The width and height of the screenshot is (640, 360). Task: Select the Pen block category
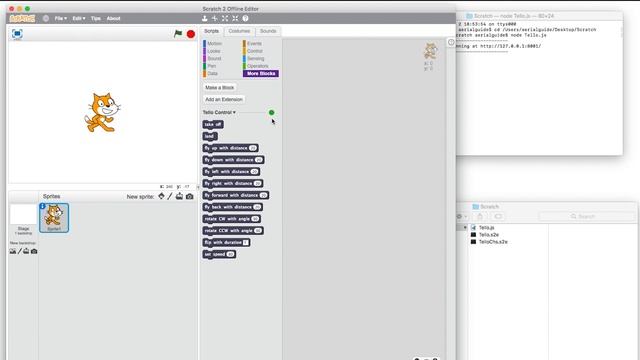coord(210,66)
